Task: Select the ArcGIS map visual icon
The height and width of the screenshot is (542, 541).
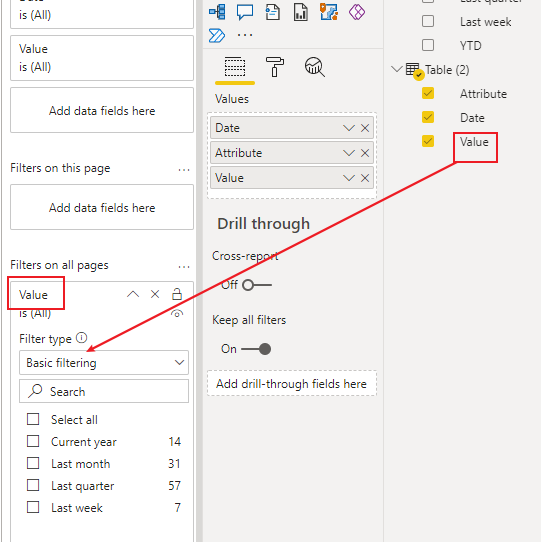Action: pos(329,12)
